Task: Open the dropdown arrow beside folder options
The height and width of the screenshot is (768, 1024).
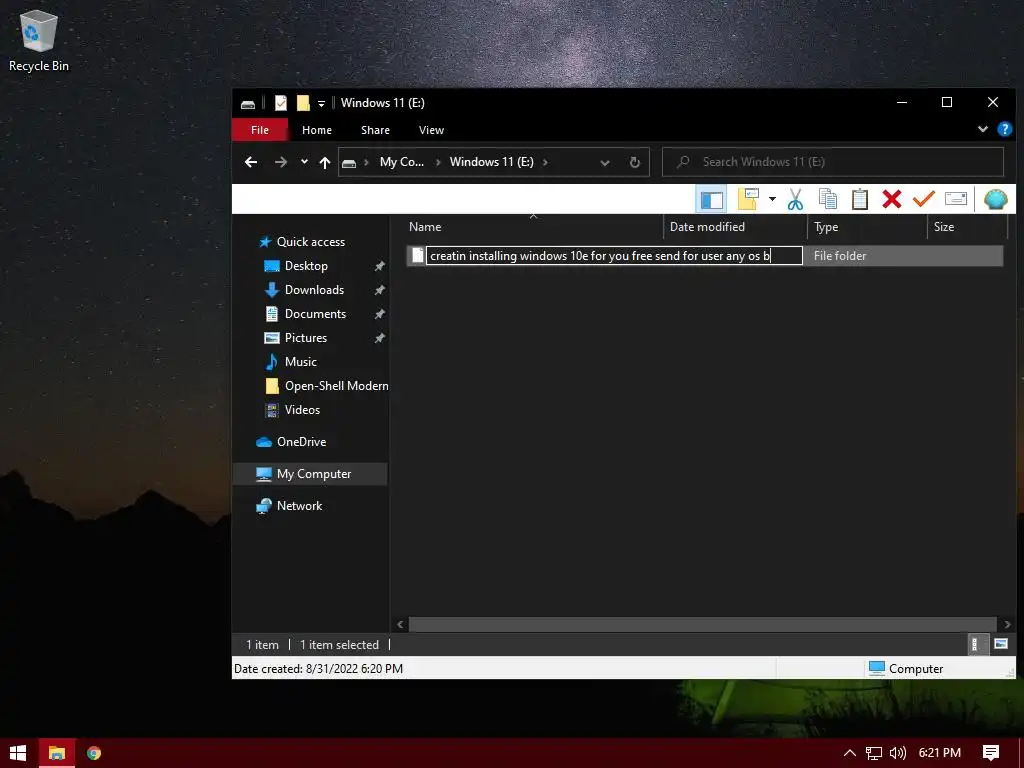Action: [772, 199]
